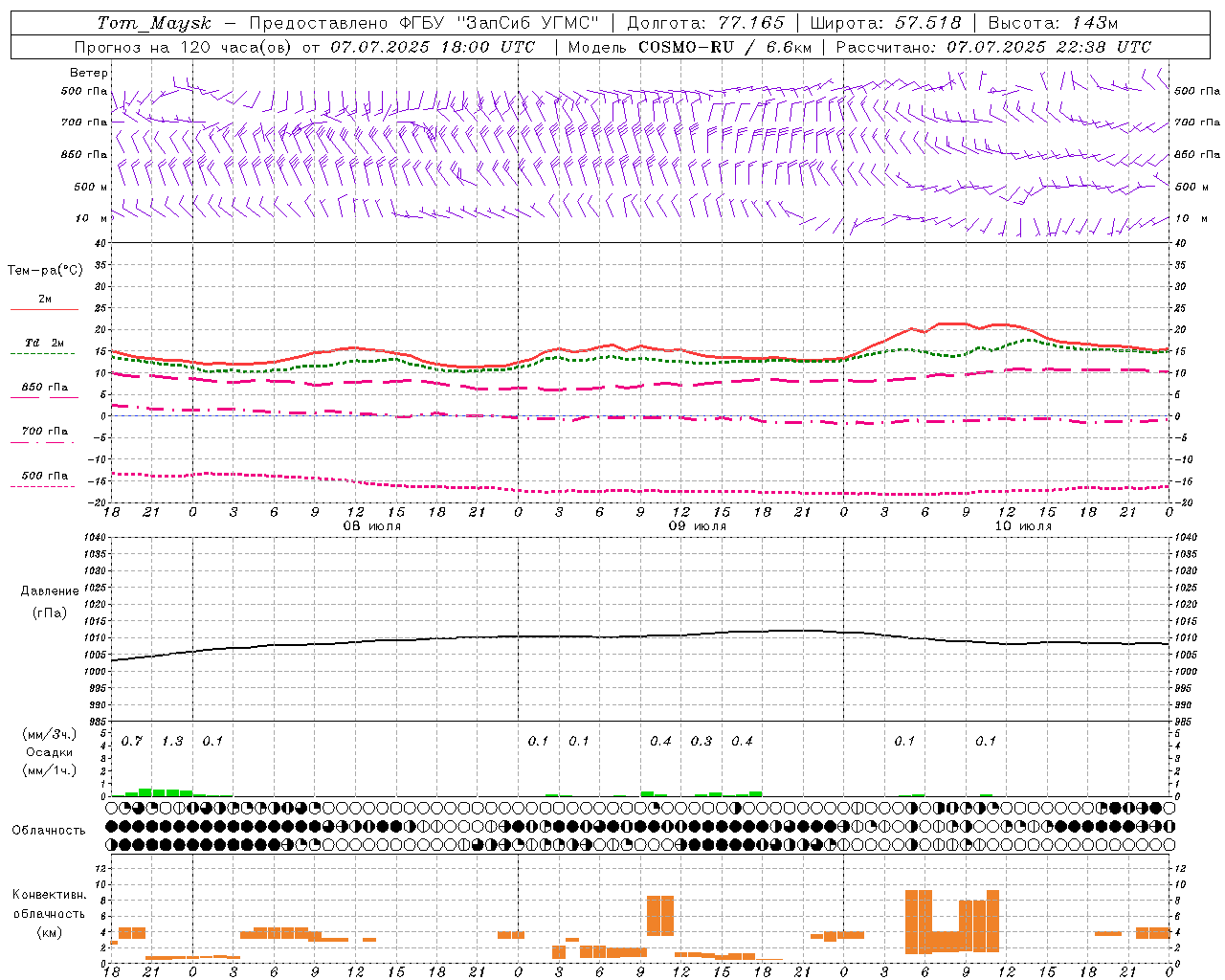Click the green dashed Td 2м legend line
Viewport: 1225px width, 980px height.
coord(42,353)
